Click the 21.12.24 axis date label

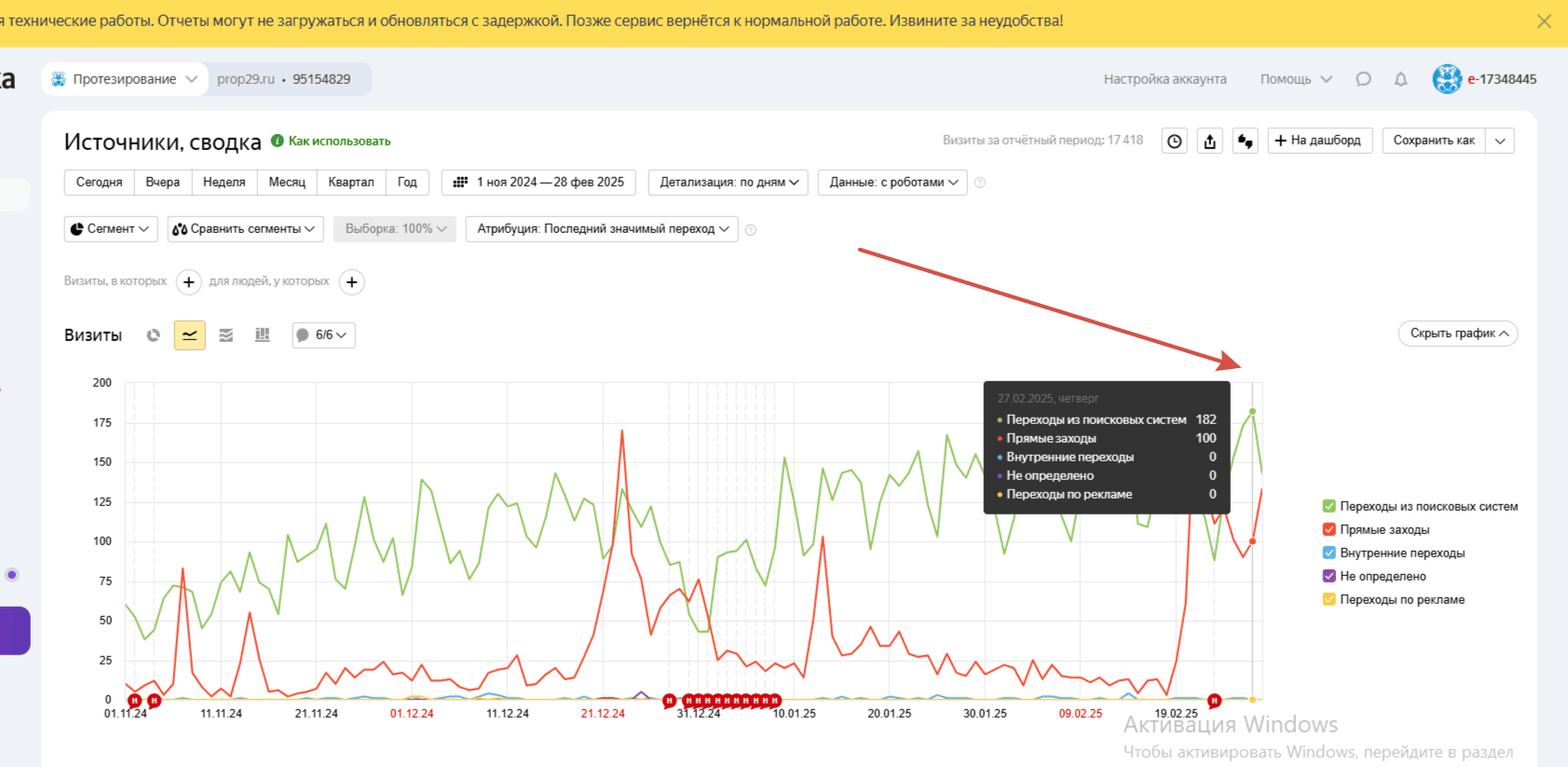(603, 714)
